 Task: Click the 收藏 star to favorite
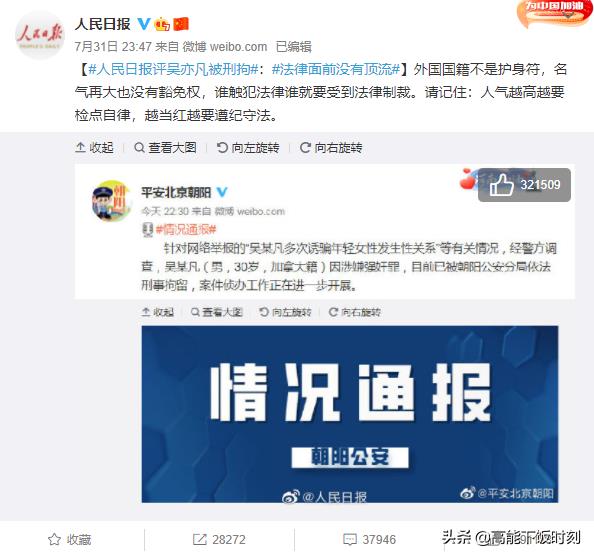pos(70,539)
